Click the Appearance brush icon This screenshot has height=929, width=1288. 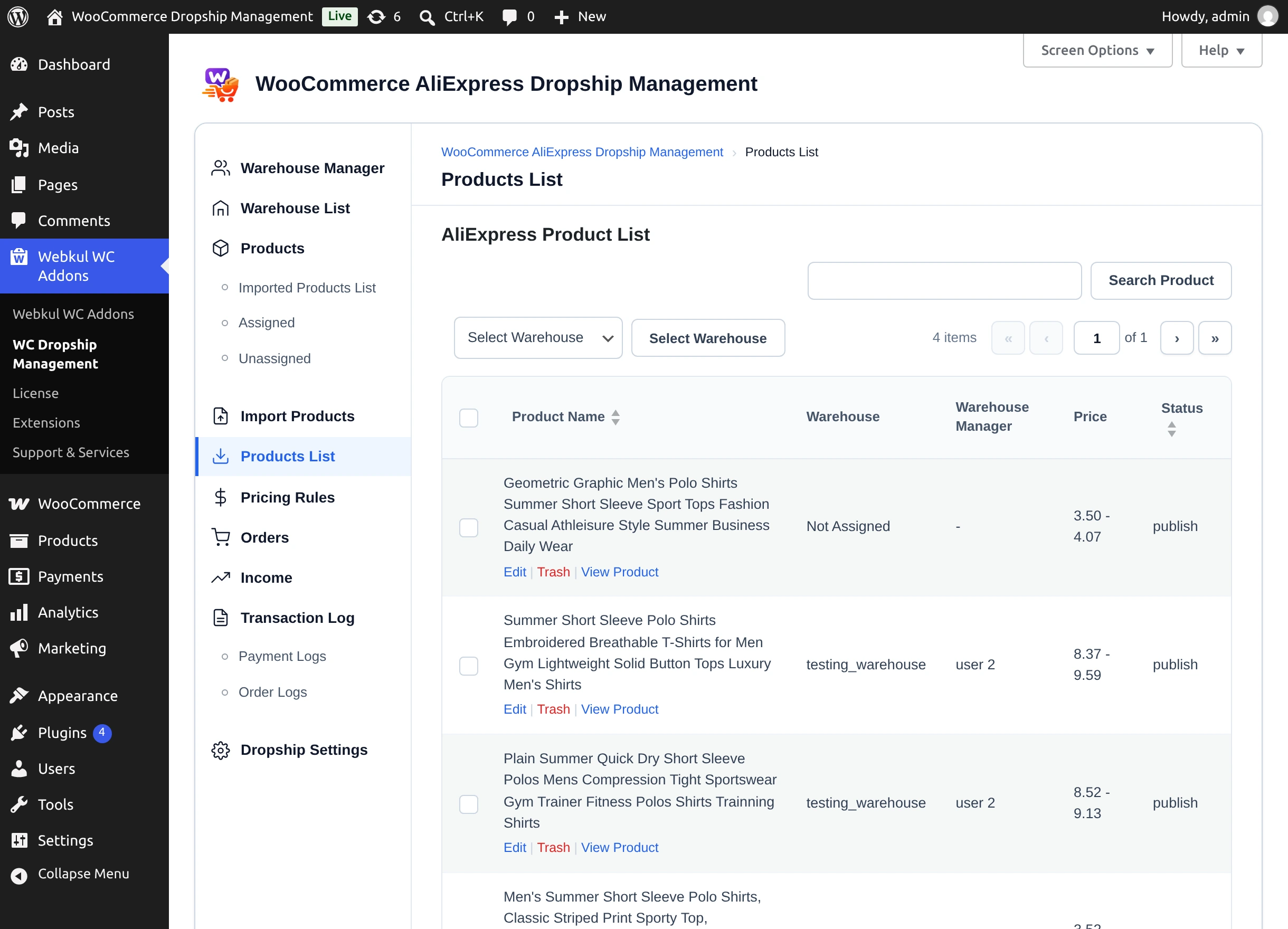[x=20, y=696]
